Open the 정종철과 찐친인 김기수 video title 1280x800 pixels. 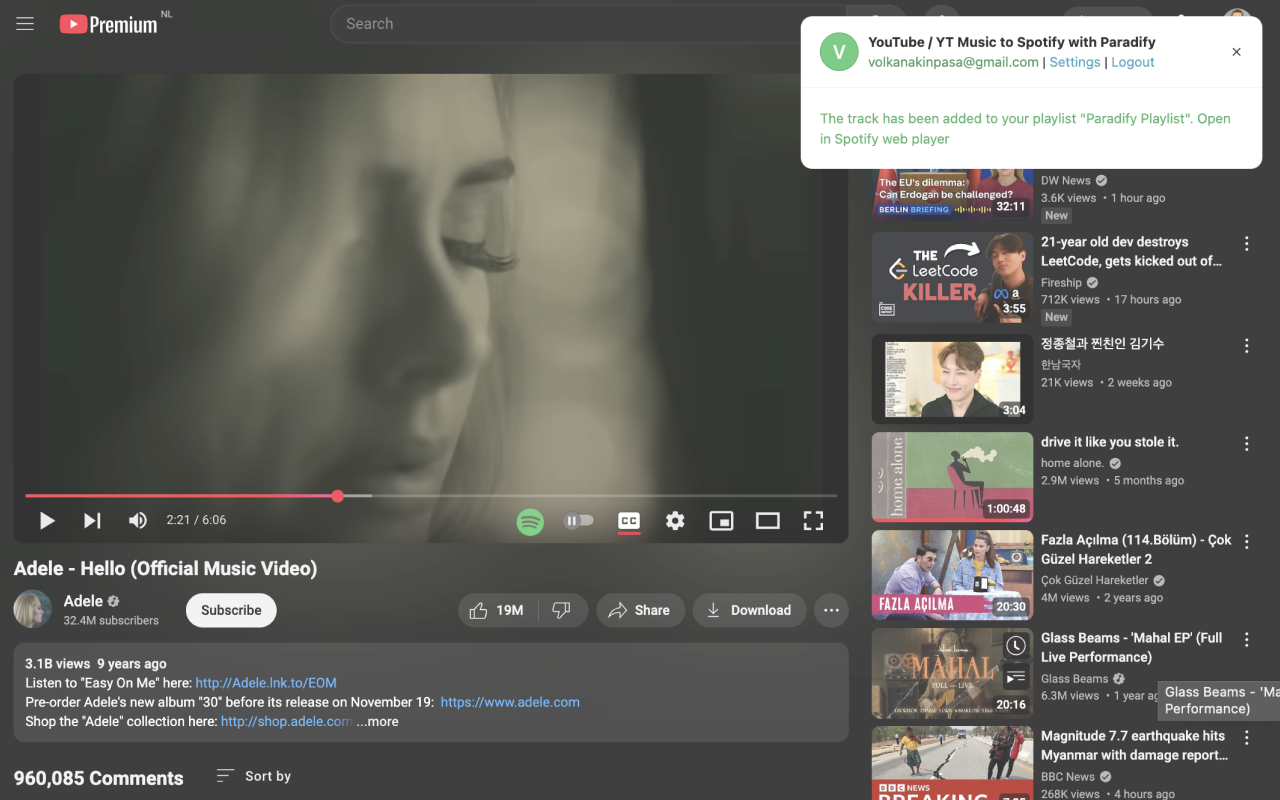tap(1102, 343)
